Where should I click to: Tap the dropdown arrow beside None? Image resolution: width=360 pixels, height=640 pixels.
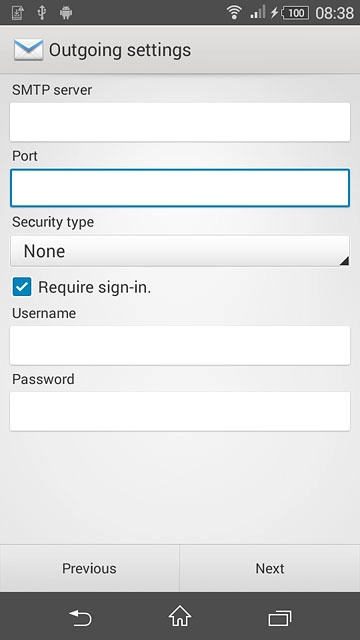(x=344, y=261)
